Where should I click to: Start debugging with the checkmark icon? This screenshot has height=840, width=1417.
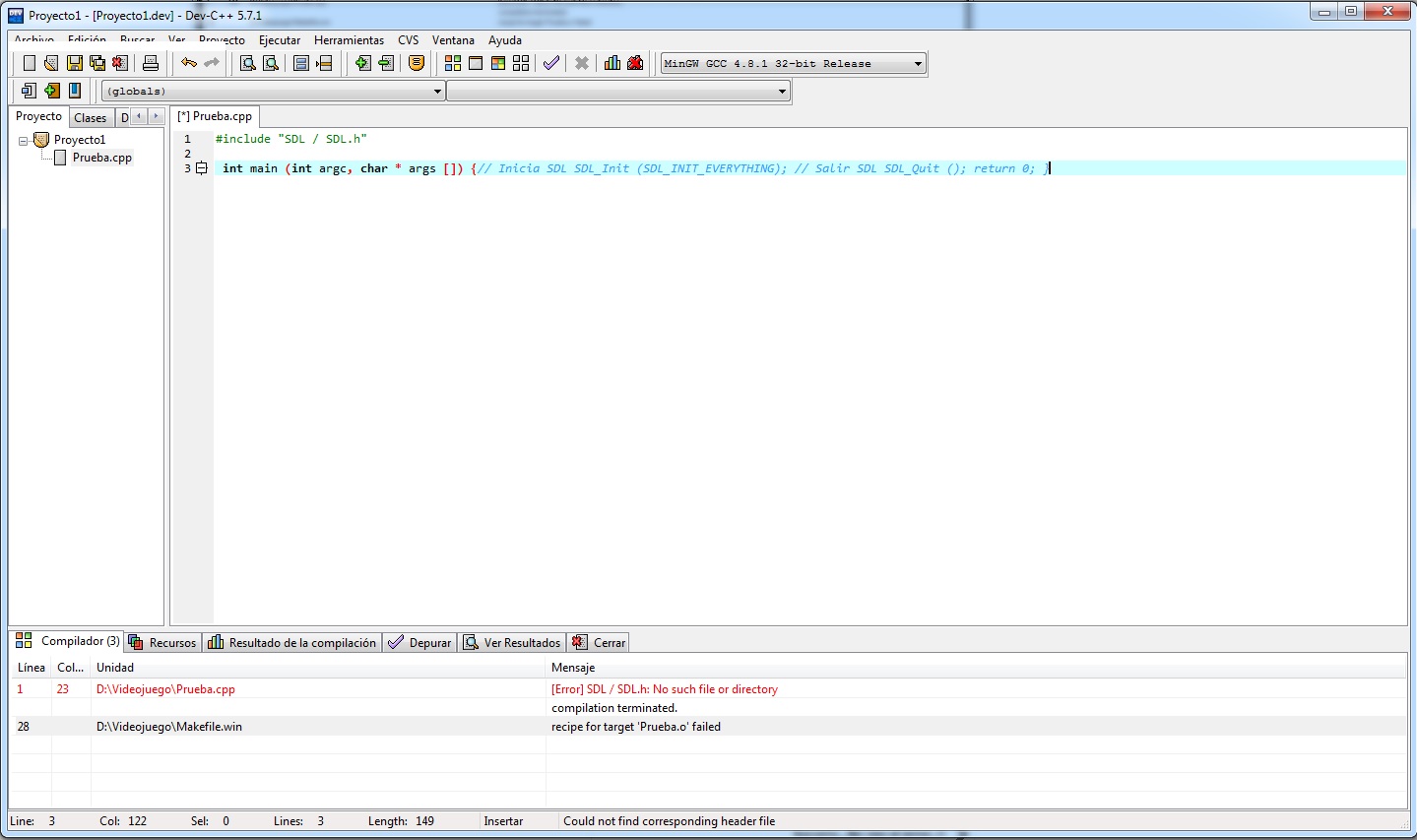pyautogui.click(x=551, y=63)
